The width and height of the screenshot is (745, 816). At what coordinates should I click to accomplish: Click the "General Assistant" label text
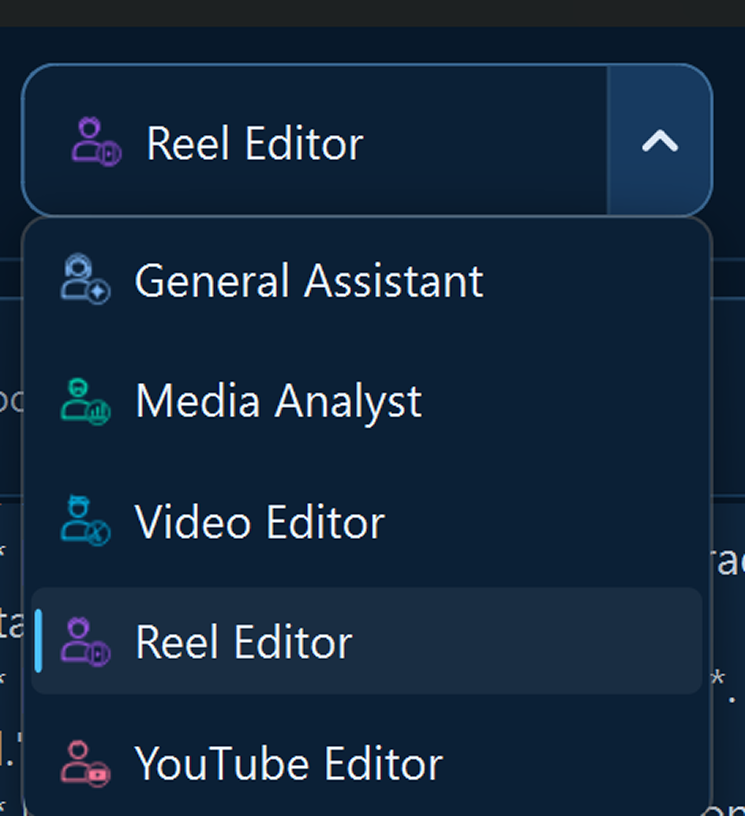(x=309, y=281)
